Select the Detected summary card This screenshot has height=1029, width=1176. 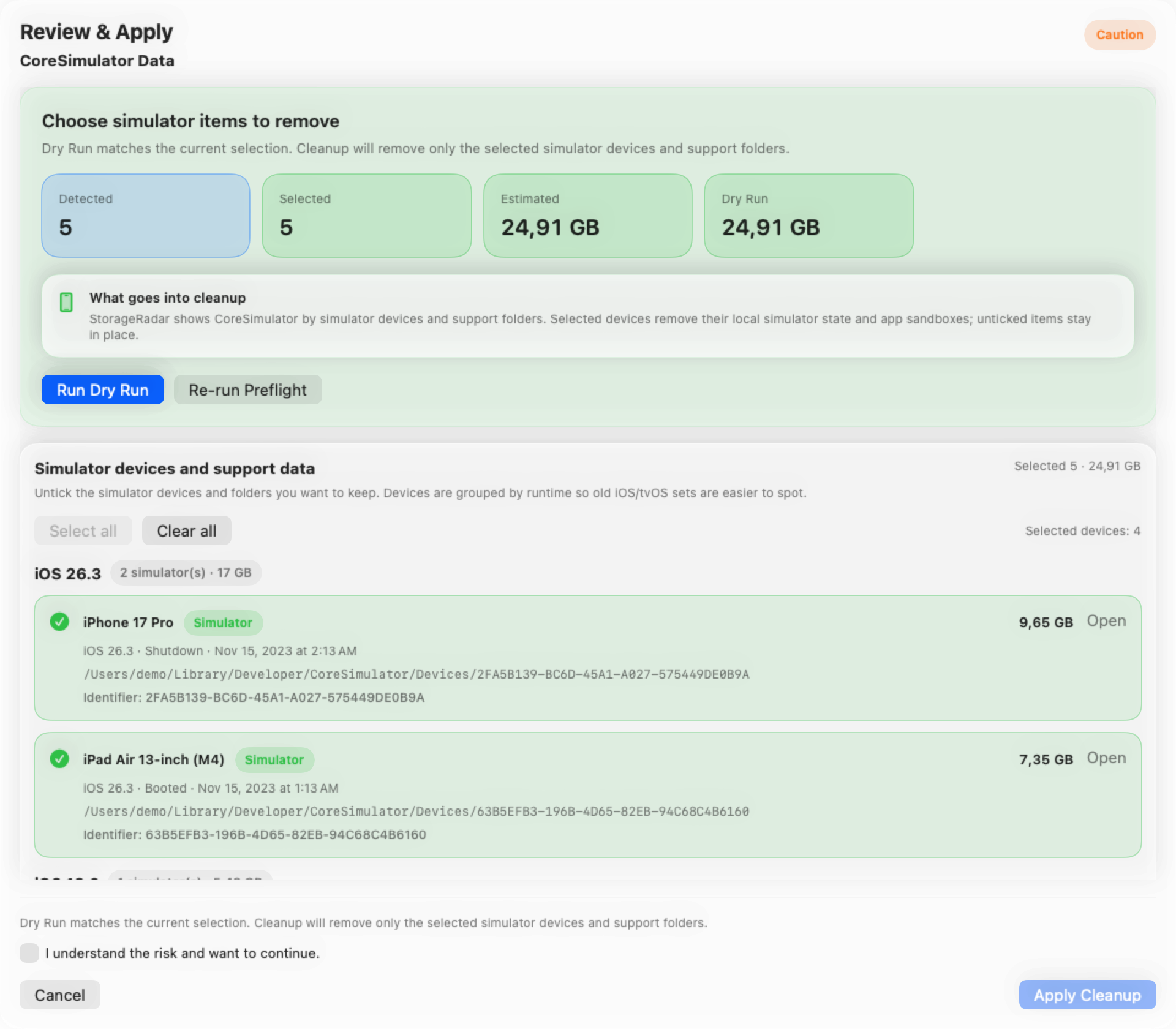[x=146, y=215]
